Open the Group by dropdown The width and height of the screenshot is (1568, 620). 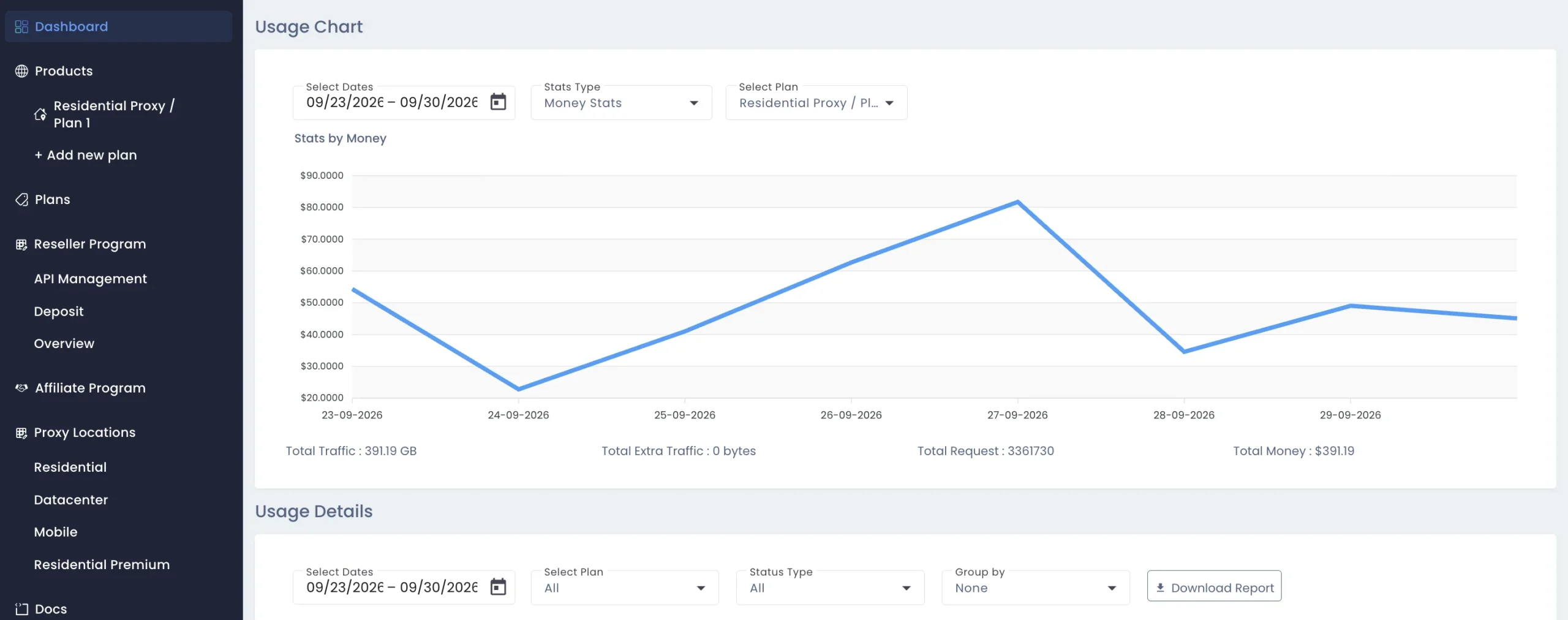point(1036,588)
